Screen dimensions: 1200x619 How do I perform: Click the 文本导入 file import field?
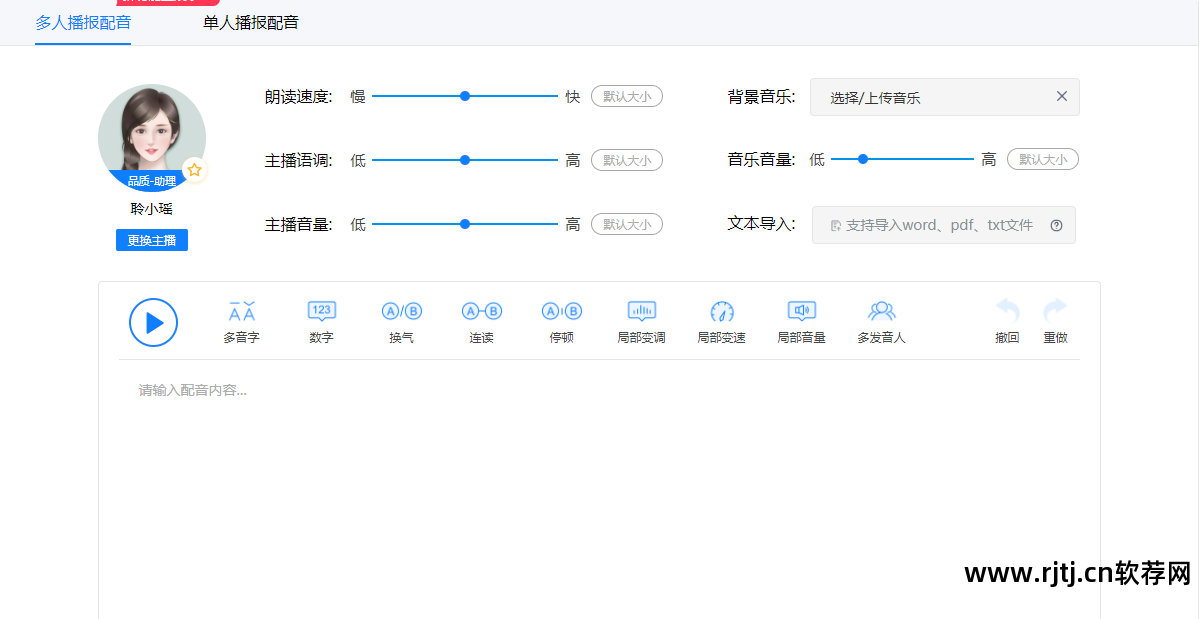pyautogui.click(x=944, y=225)
